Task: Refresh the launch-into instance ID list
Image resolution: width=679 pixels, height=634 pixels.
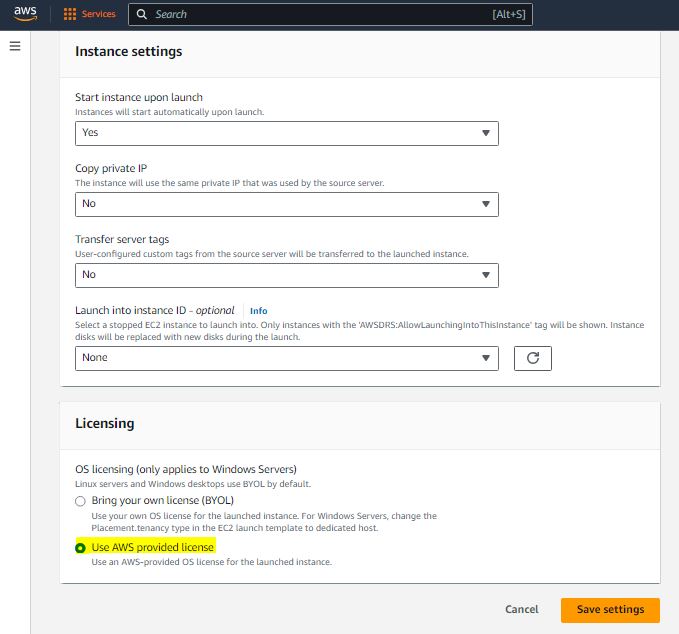Action: point(532,358)
